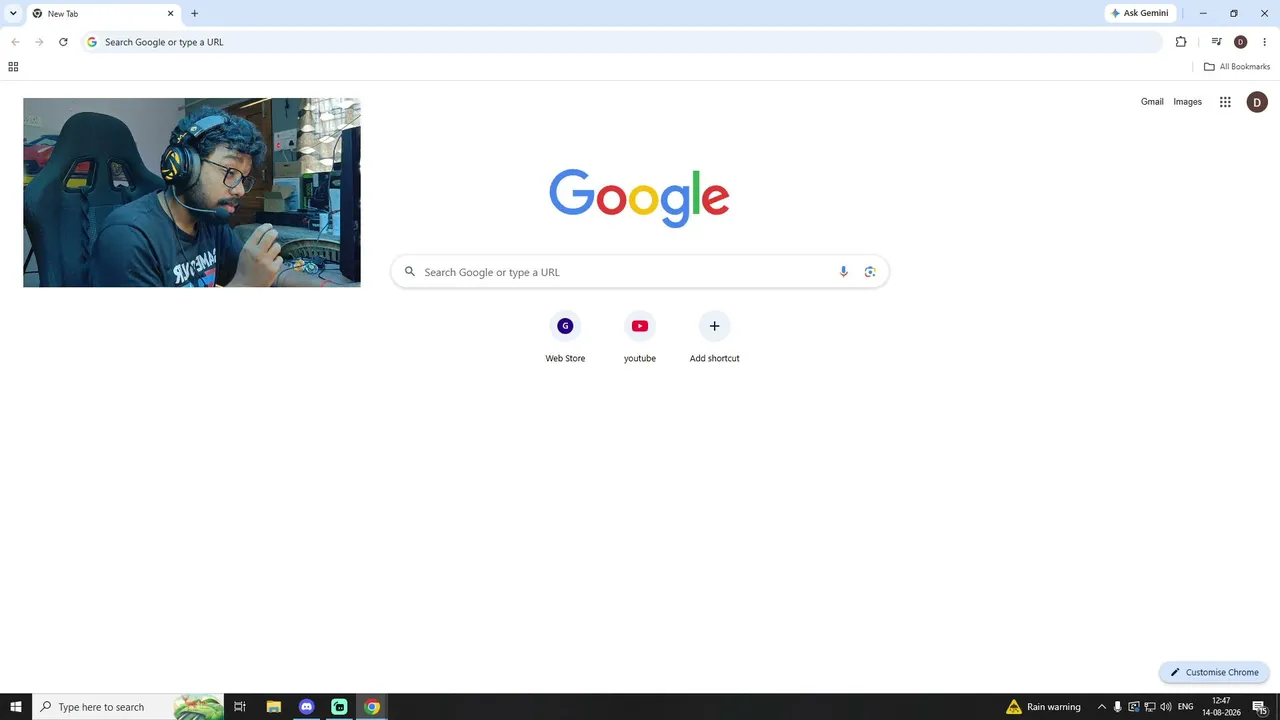
Task: Open the media controls icon
Action: pos(1216,42)
